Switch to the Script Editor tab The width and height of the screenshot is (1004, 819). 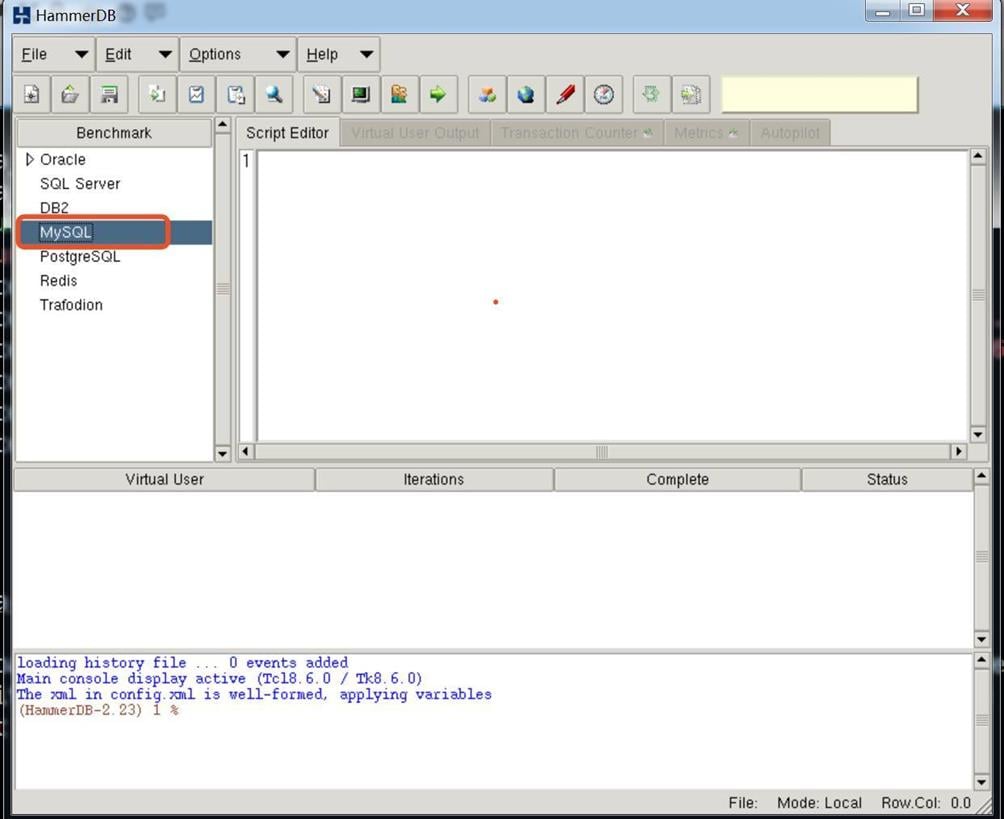pos(287,133)
